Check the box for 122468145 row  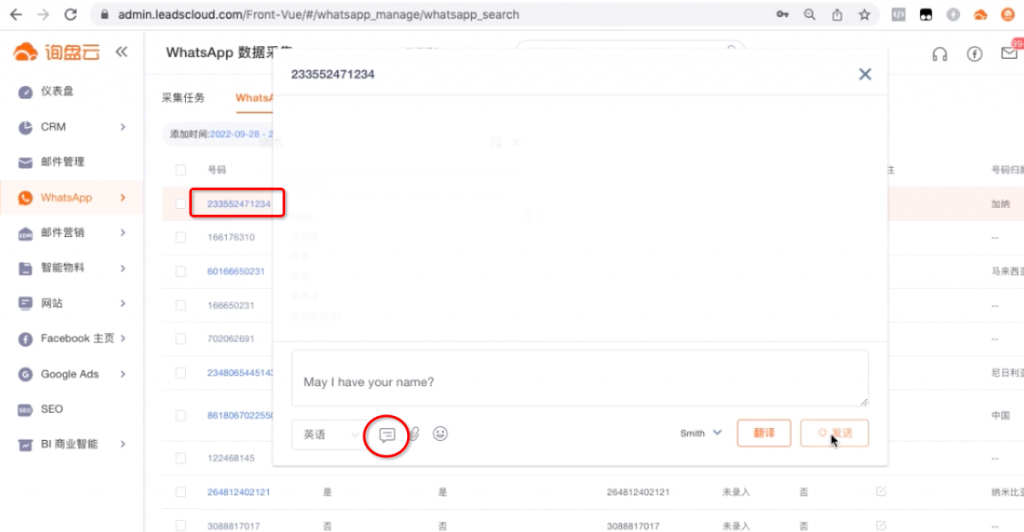181,458
